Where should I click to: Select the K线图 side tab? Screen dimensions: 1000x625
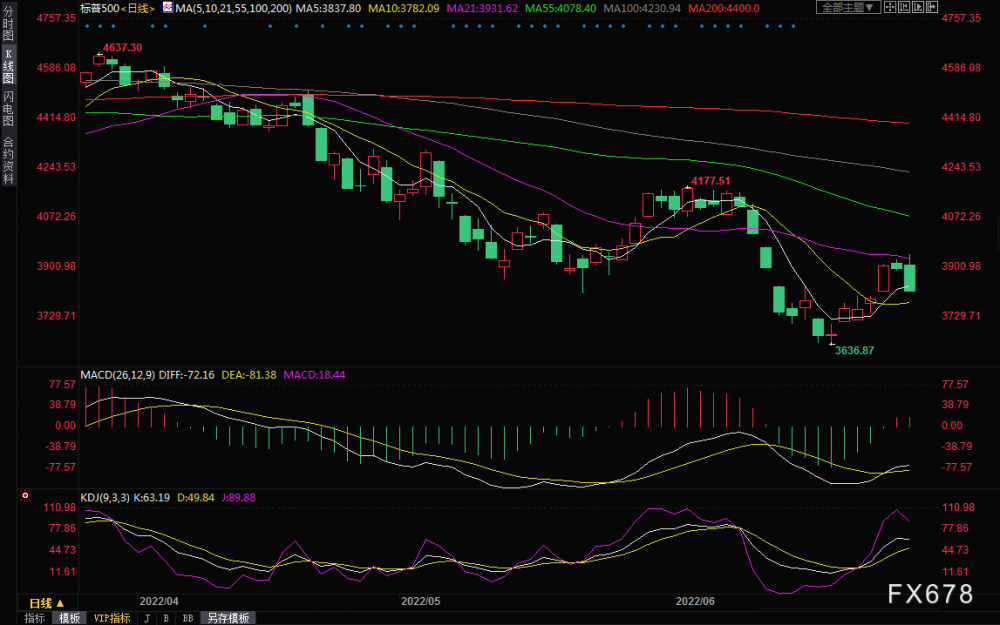pyautogui.click(x=8, y=66)
